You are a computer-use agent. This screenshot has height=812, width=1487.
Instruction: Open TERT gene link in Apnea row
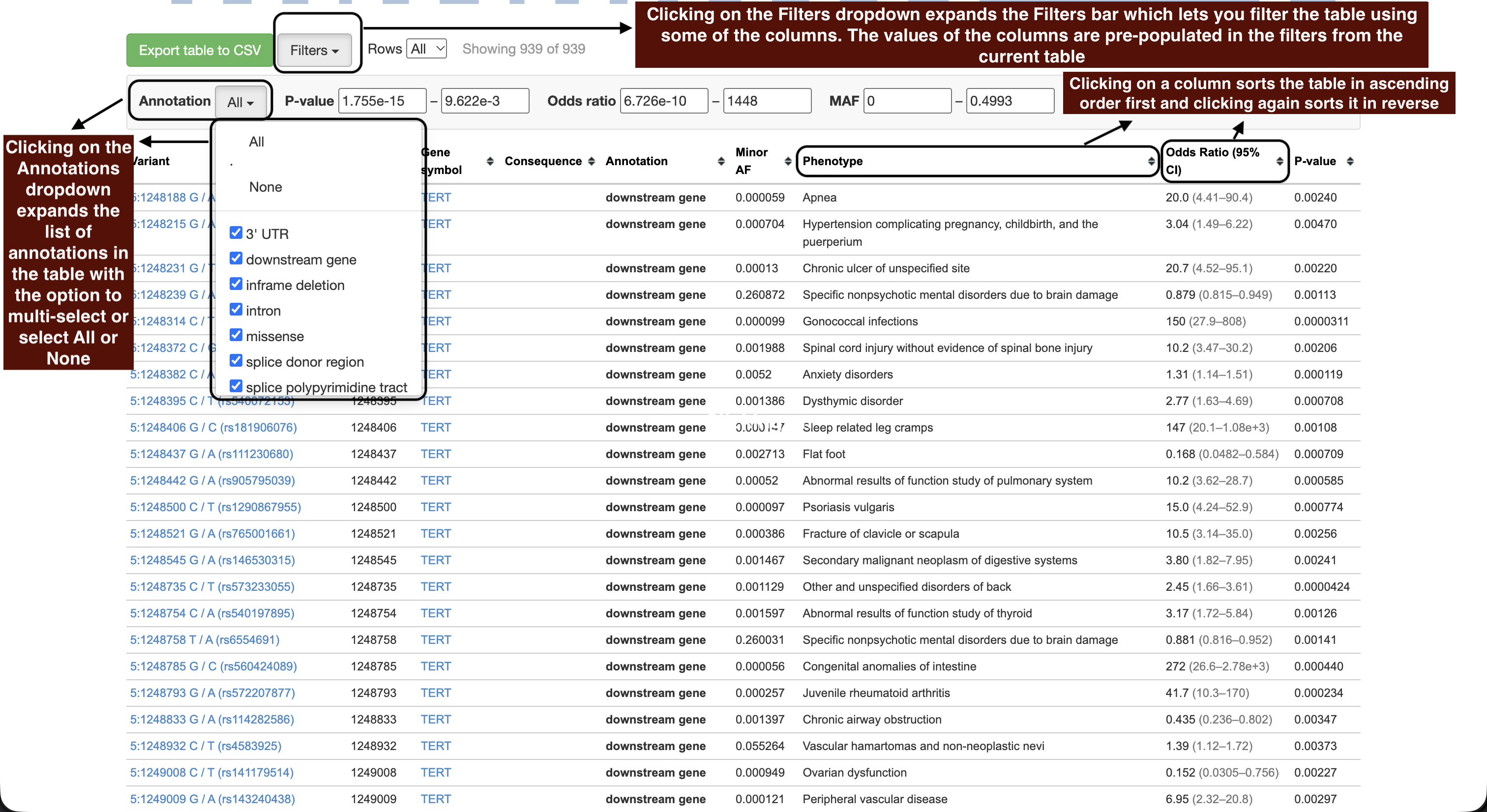(x=436, y=198)
